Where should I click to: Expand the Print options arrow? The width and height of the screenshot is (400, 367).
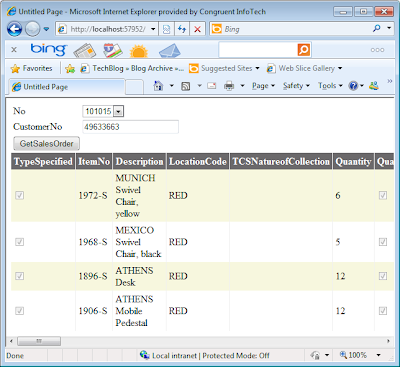[242, 86]
